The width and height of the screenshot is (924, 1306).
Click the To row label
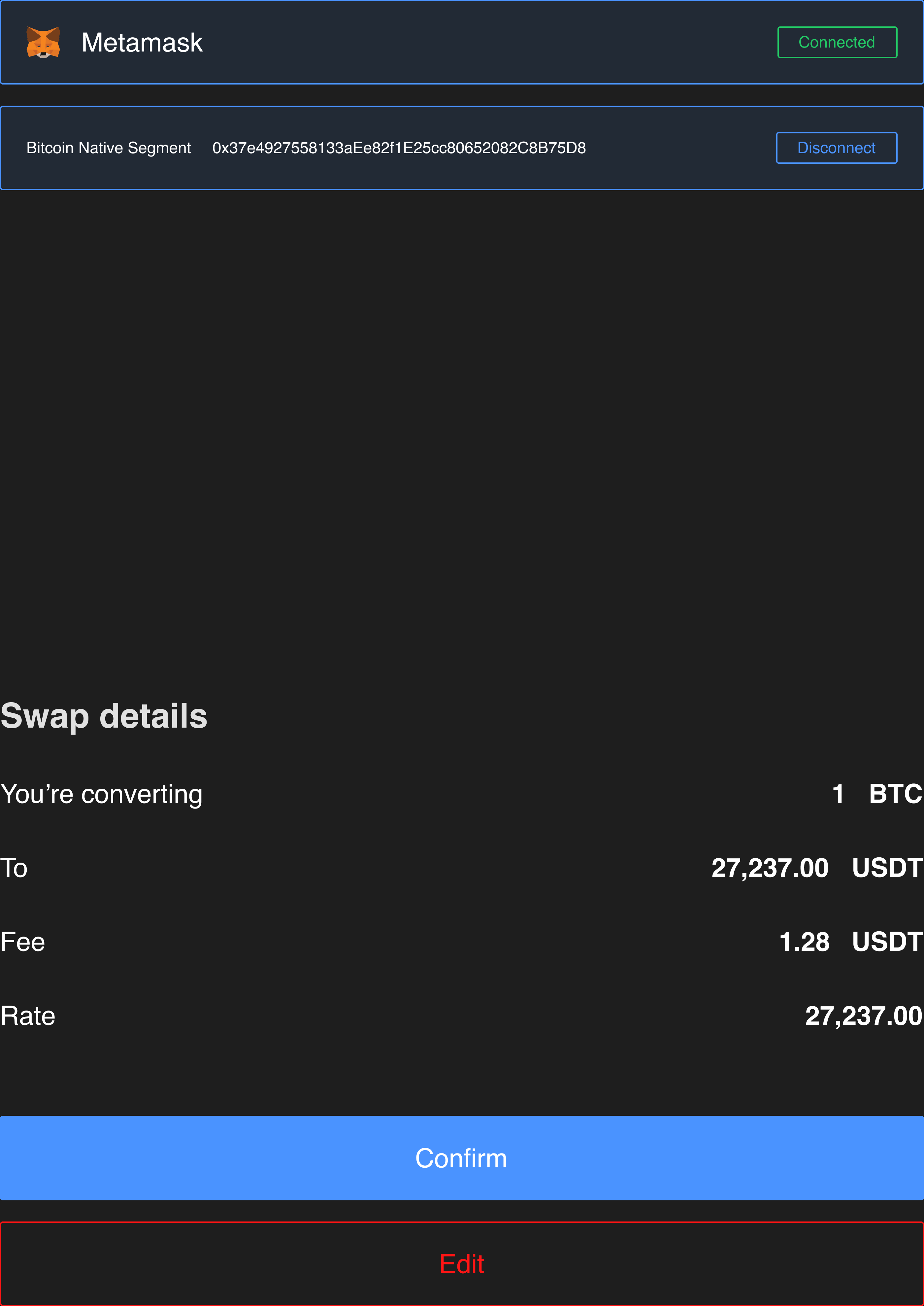coord(14,868)
